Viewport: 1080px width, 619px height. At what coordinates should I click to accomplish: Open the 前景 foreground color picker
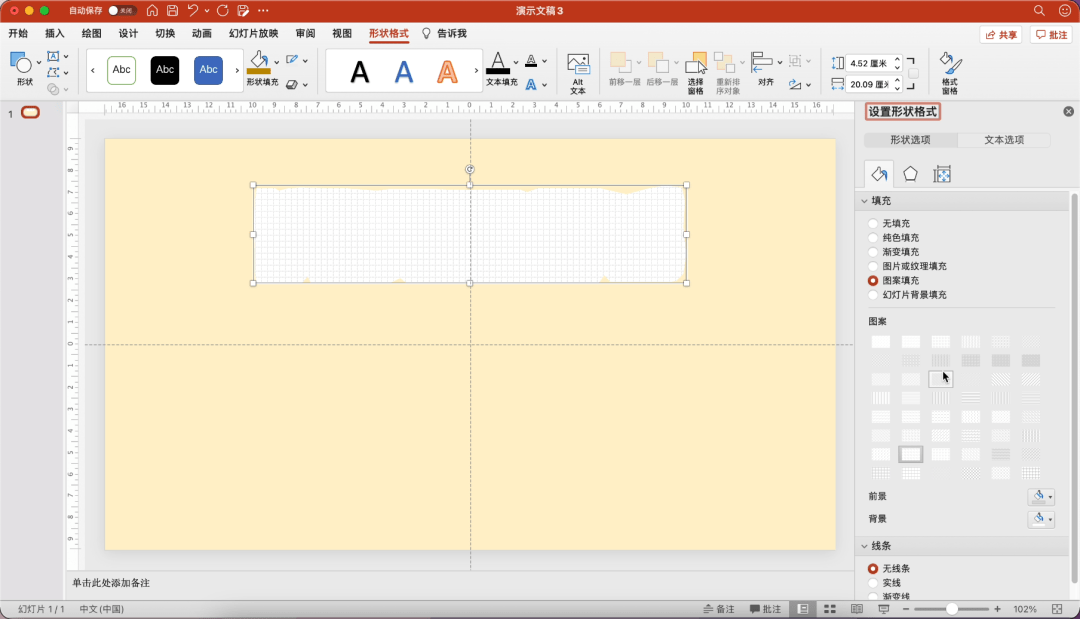click(x=1041, y=496)
